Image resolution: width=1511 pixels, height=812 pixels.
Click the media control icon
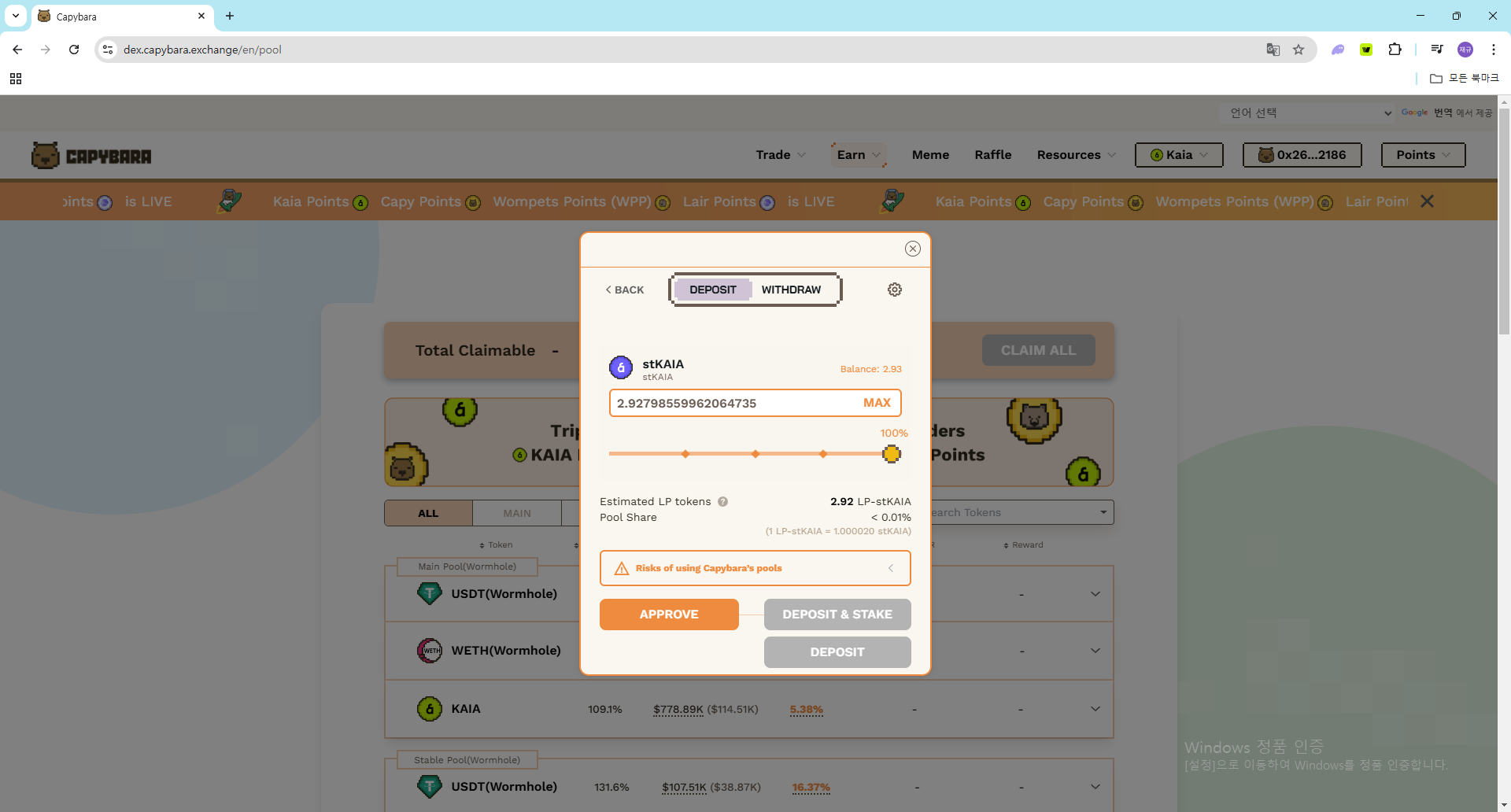[x=1437, y=50]
